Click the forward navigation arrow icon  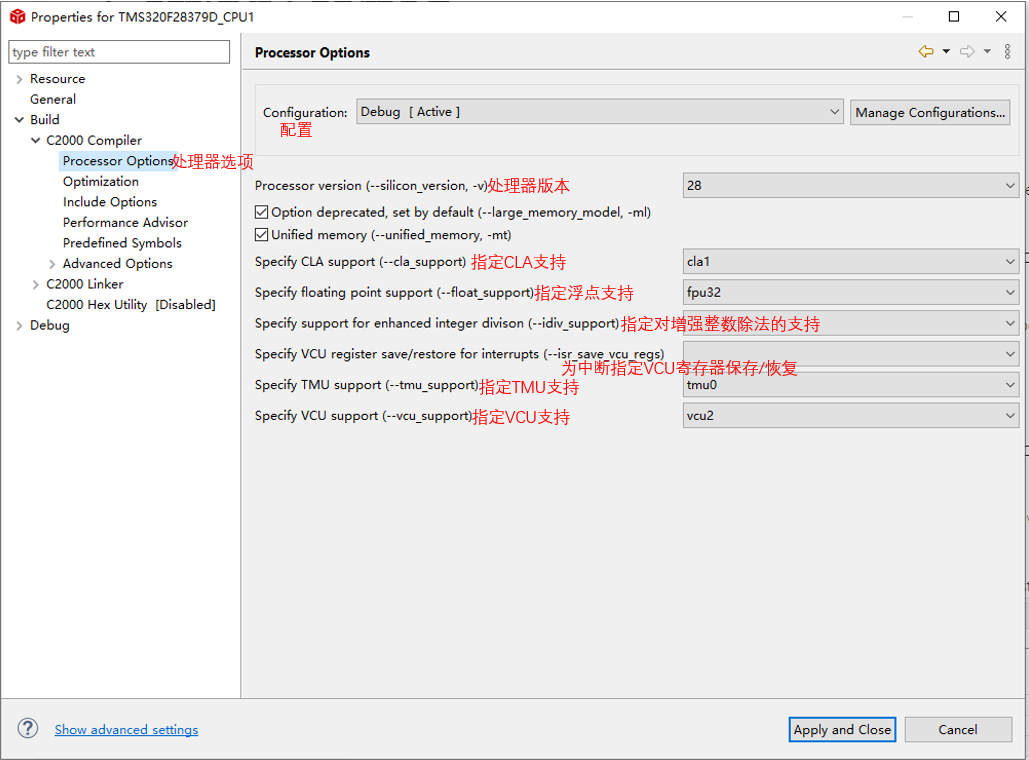pos(967,51)
